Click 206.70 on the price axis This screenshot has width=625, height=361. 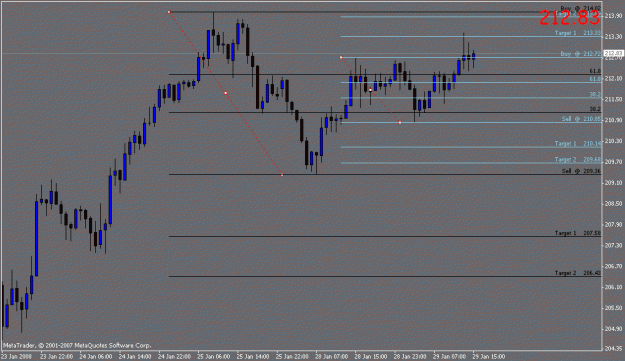pyautogui.click(x=613, y=266)
